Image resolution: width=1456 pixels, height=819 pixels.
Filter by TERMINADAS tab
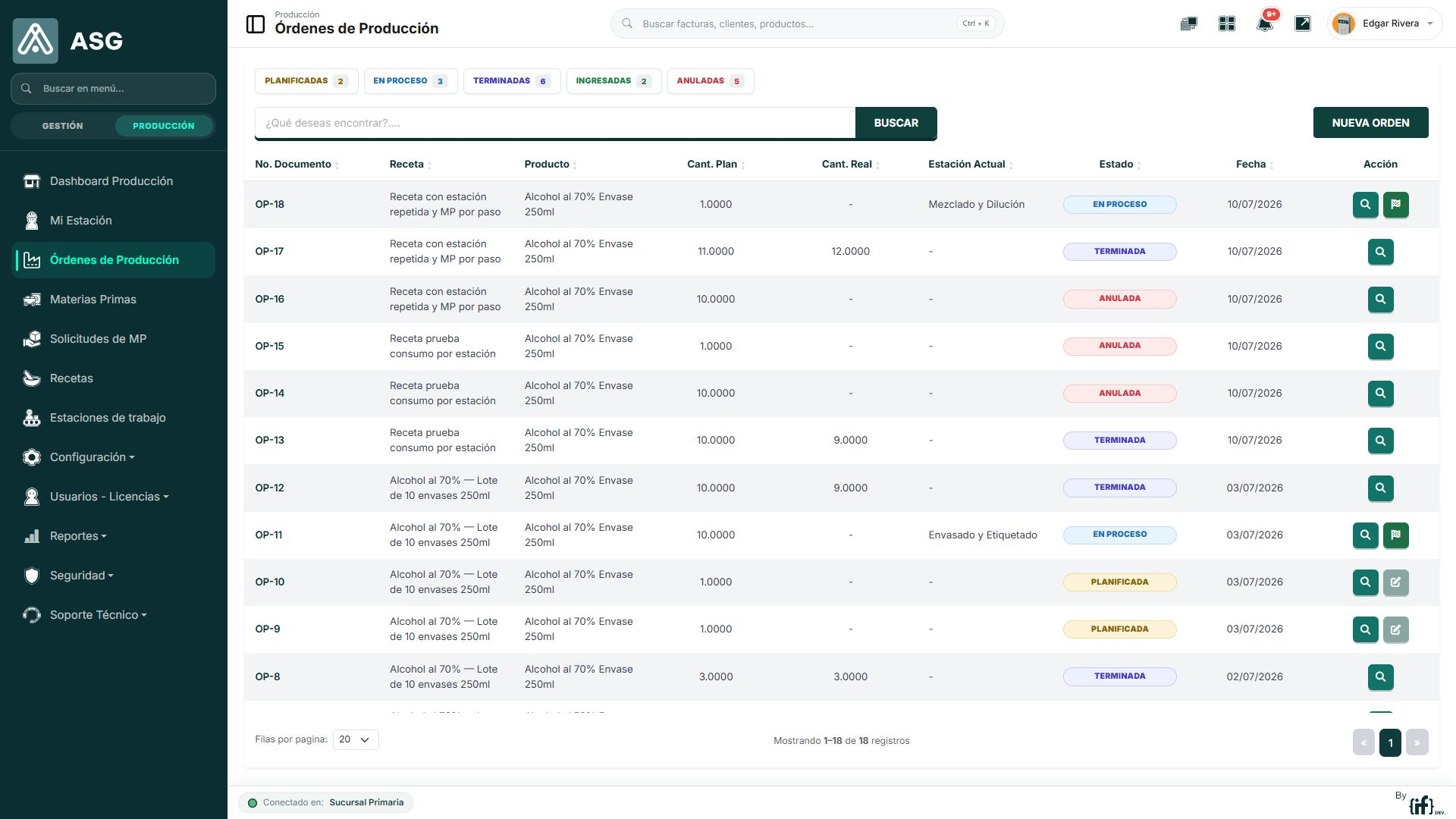[x=512, y=81]
